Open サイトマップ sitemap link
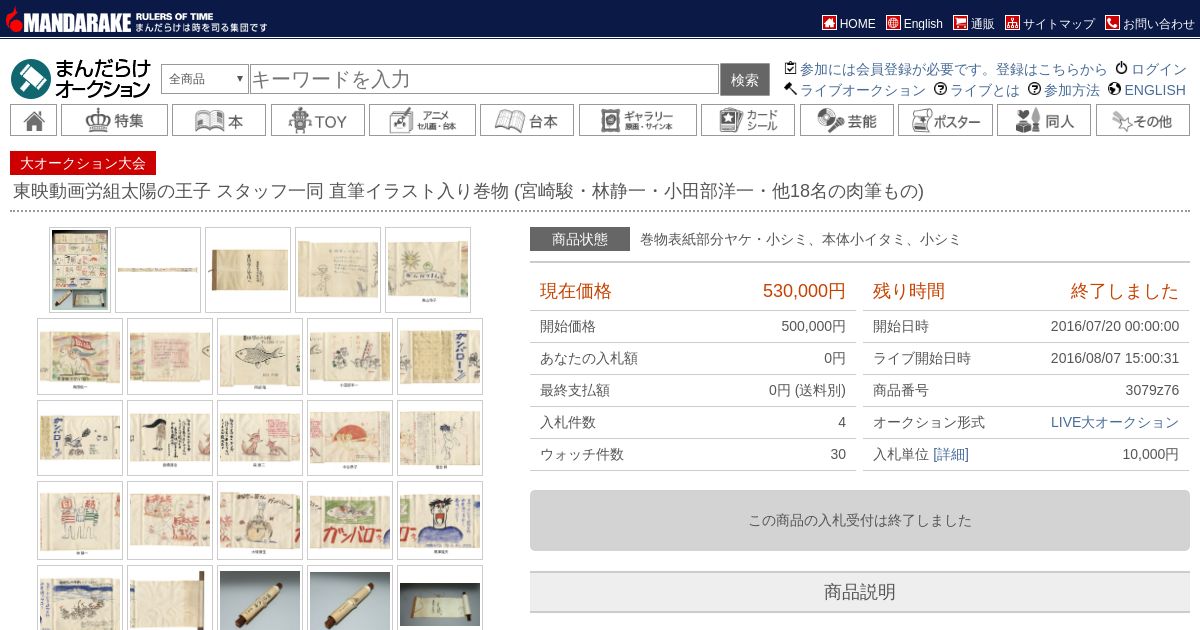 tap(1050, 23)
